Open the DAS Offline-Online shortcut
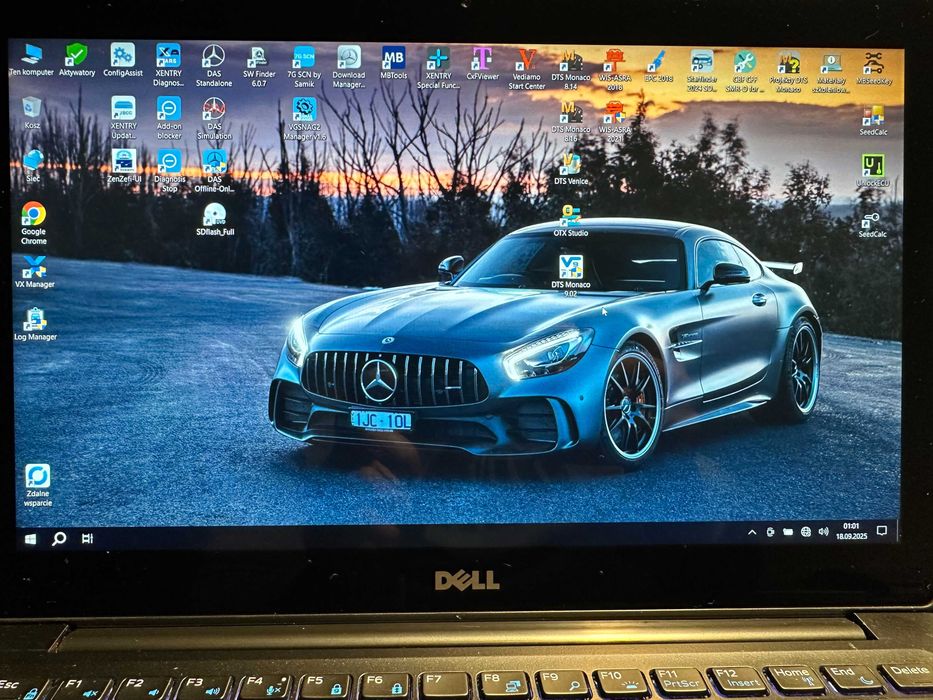 pos(214,171)
